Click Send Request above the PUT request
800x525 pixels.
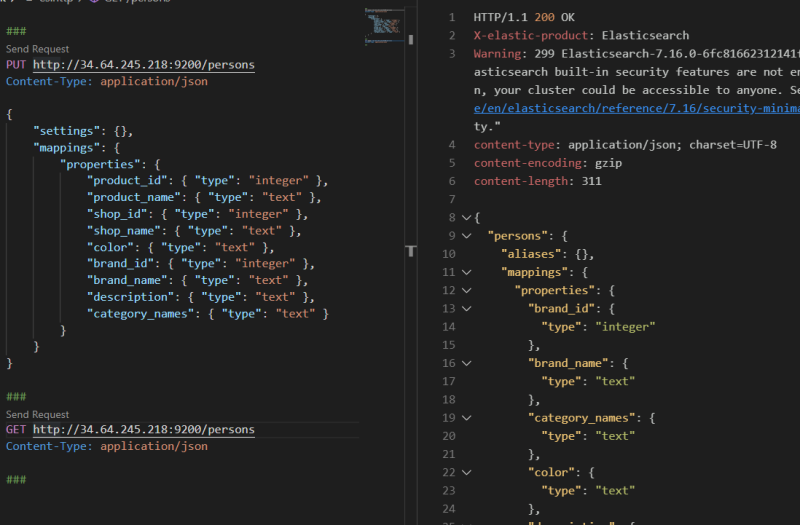[37, 48]
